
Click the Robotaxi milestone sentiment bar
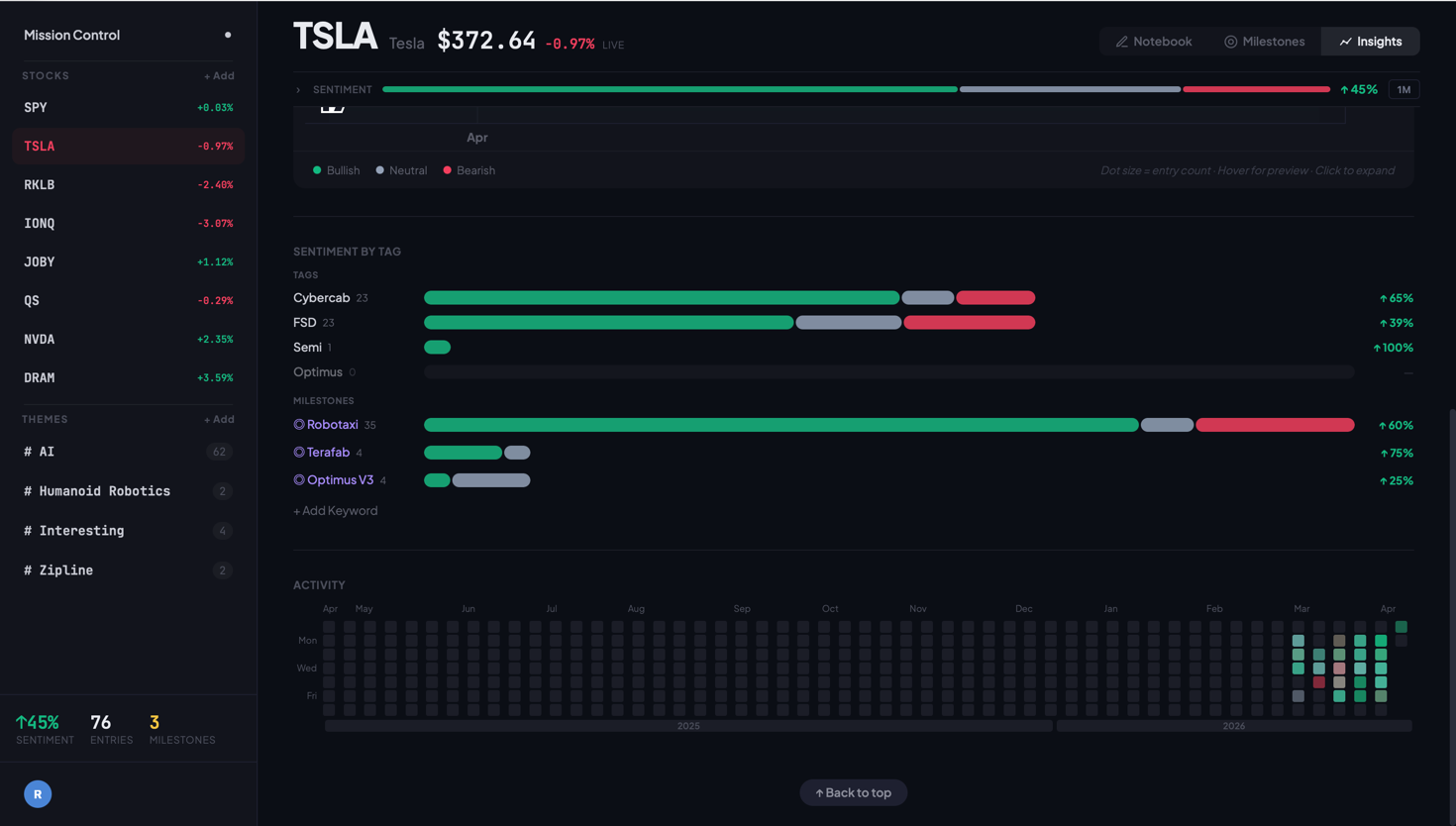[888, 425]
